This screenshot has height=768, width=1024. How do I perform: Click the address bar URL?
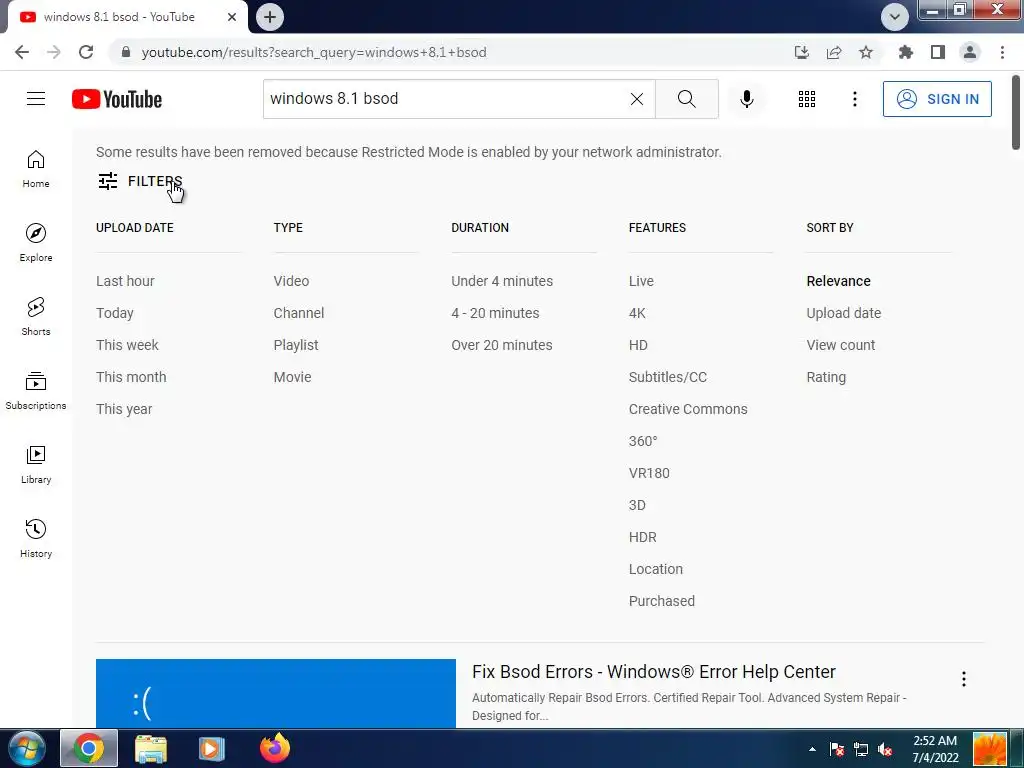[314, 52]
